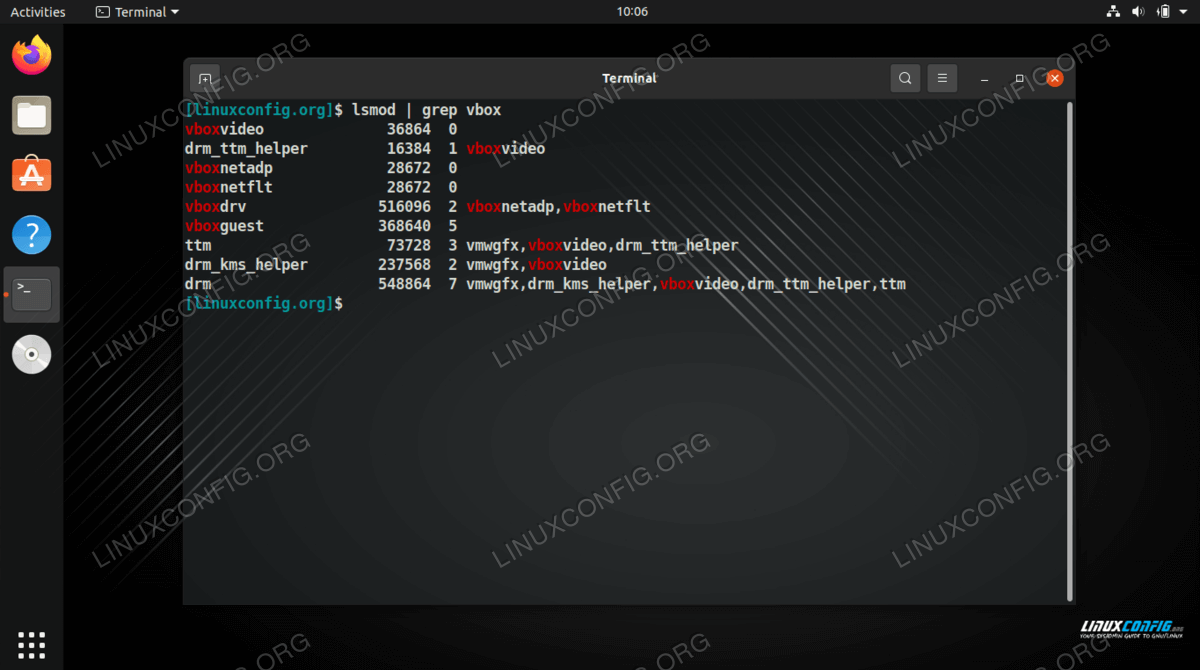
Task: Click the size value 368640
Action: [405, 226]
